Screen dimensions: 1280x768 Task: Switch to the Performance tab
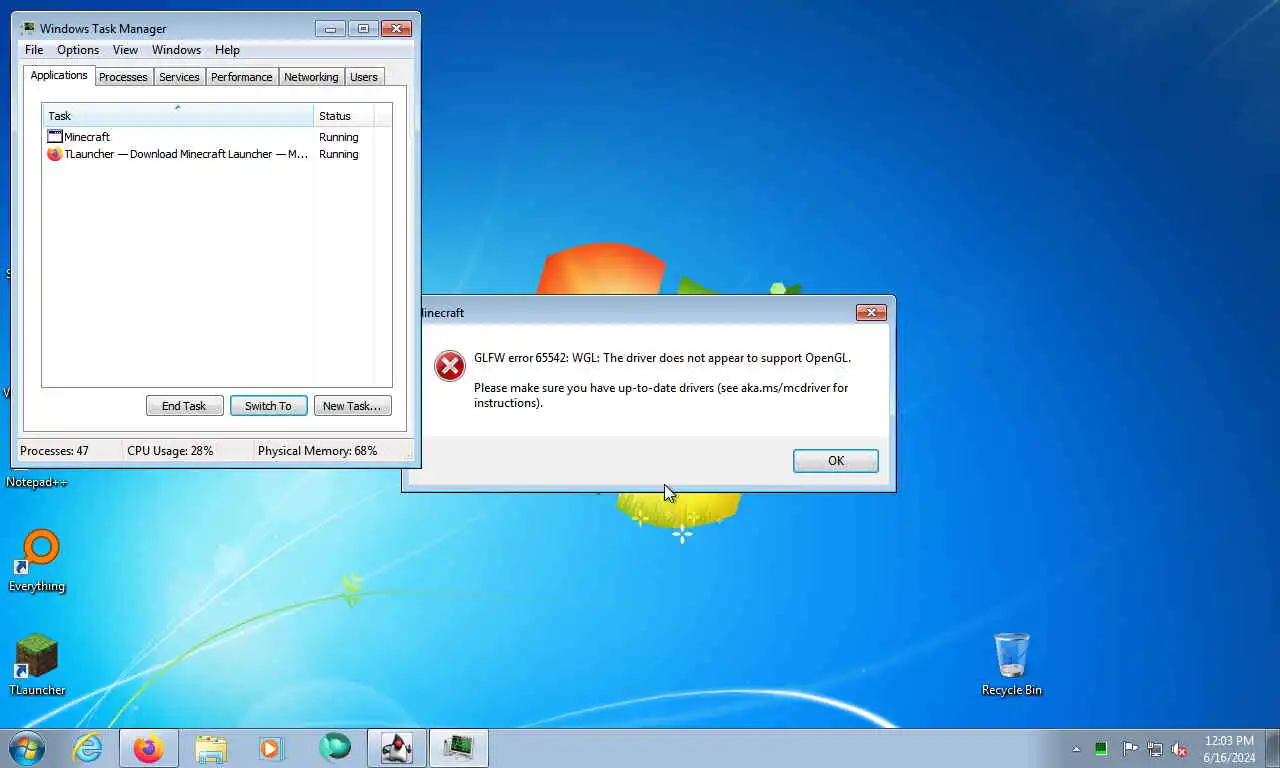tap(241, 77)
